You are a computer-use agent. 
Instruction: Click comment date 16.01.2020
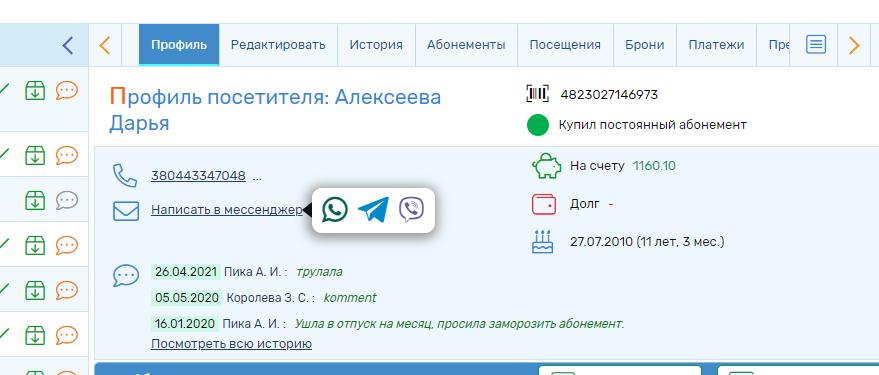[x=185, y=323]
